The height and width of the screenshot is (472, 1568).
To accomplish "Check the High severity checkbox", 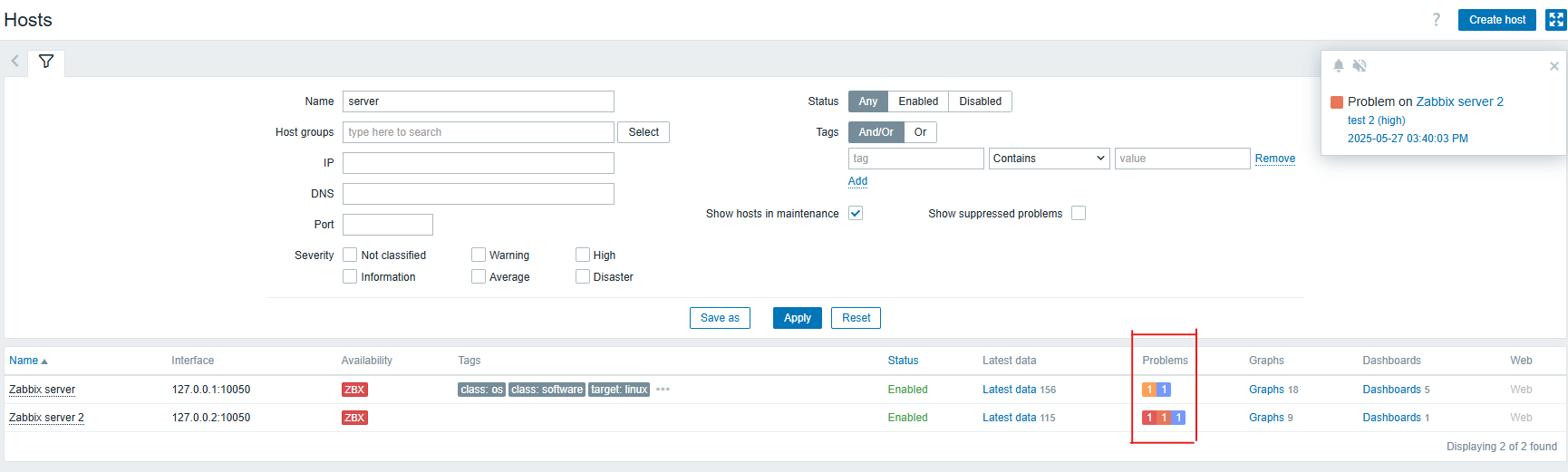I will point(583,255).
